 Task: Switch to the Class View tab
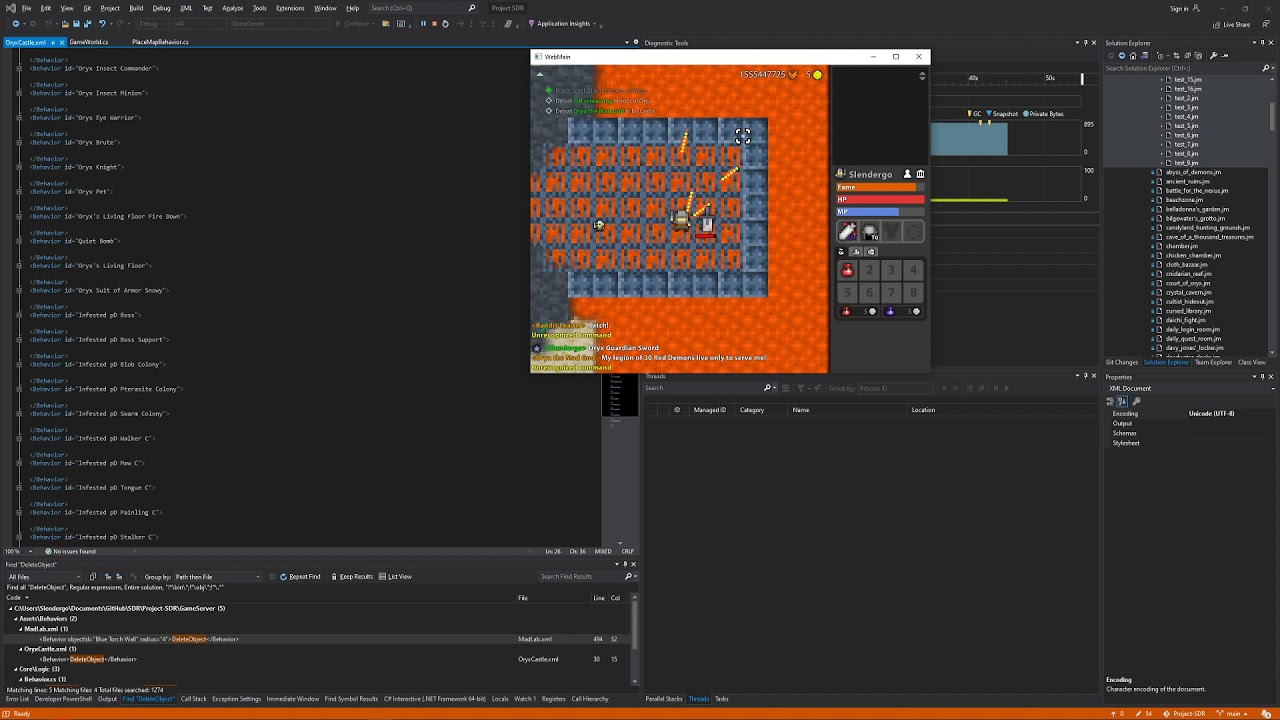click(1252, 362)
